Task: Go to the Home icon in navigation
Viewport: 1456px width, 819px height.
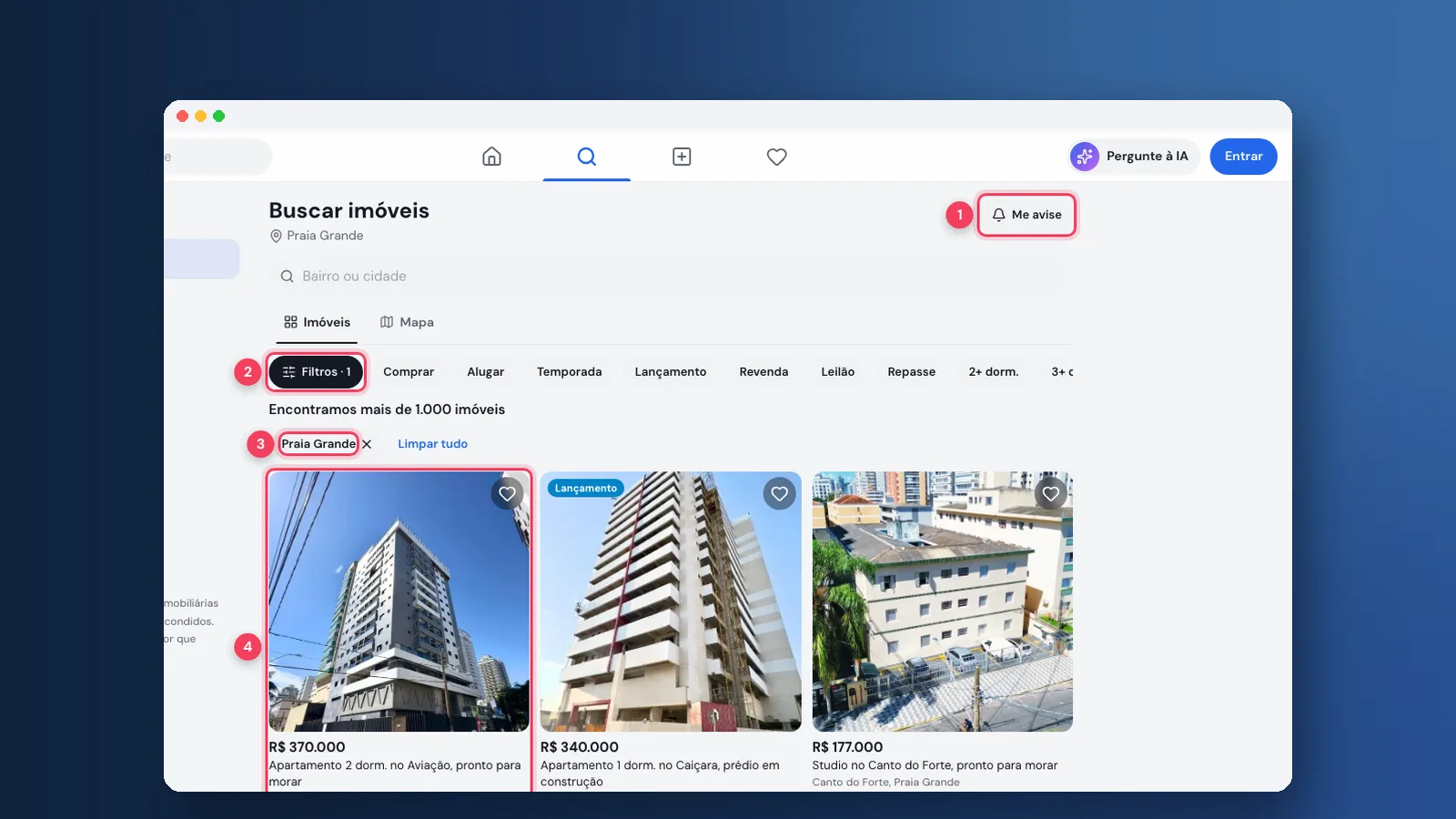Action: coord(491,157)
